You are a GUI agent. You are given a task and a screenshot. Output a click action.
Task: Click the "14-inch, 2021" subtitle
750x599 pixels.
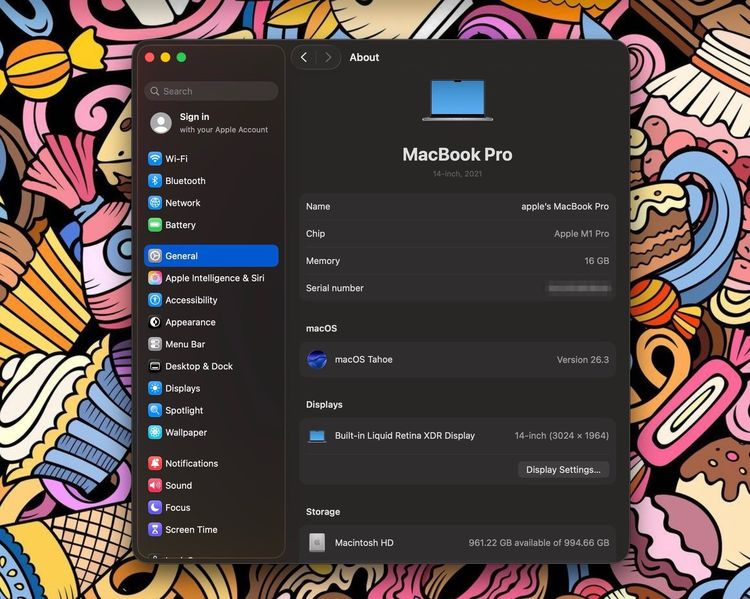coord(457,174)
